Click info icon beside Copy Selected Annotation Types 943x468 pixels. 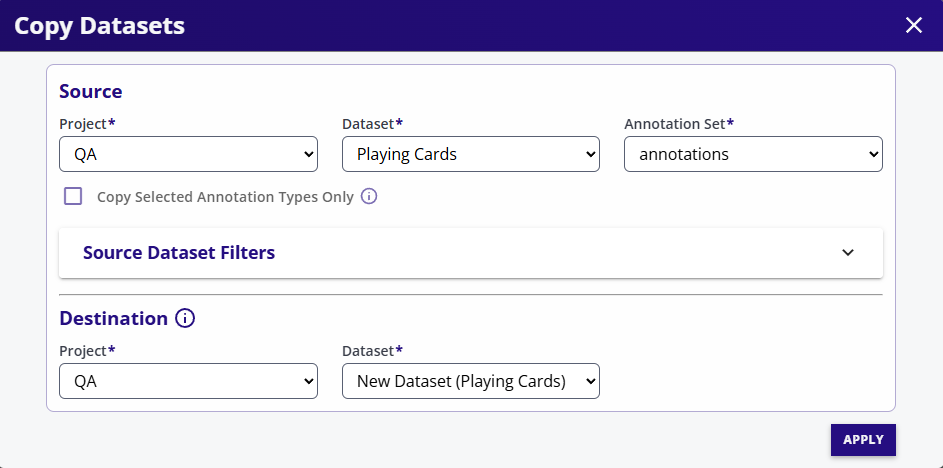(369, 196)
